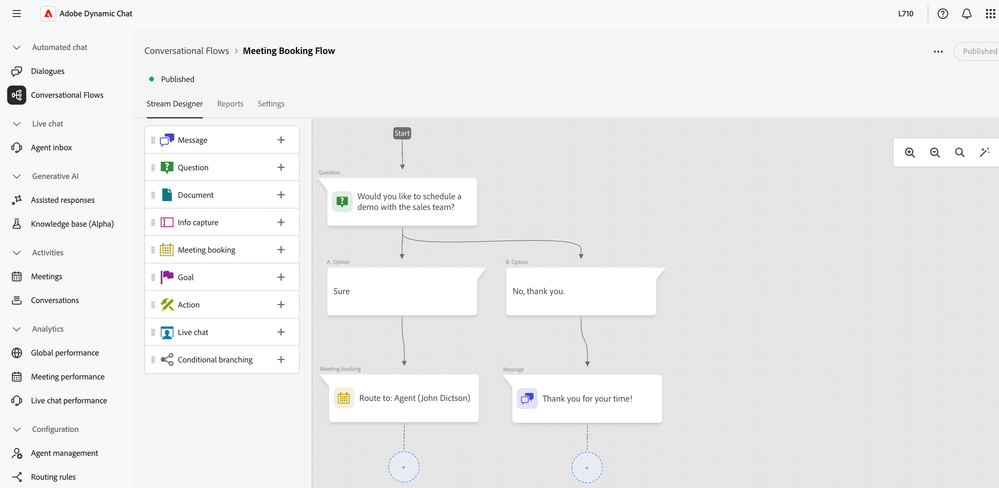Switch to the Settings tab

tap(271, 104)
